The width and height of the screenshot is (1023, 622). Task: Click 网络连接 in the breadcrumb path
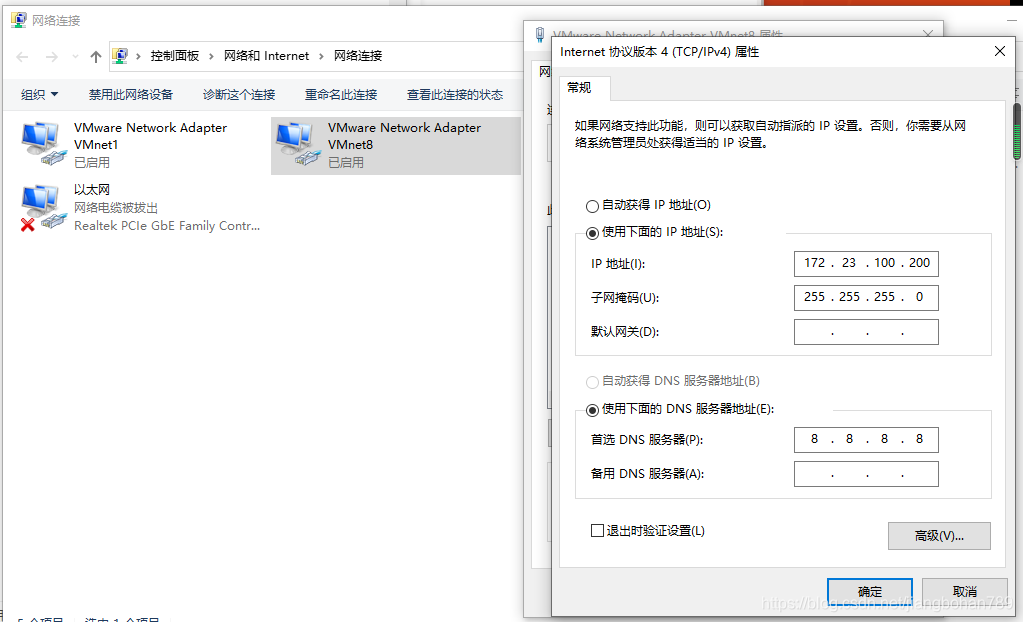coord(358,56)
